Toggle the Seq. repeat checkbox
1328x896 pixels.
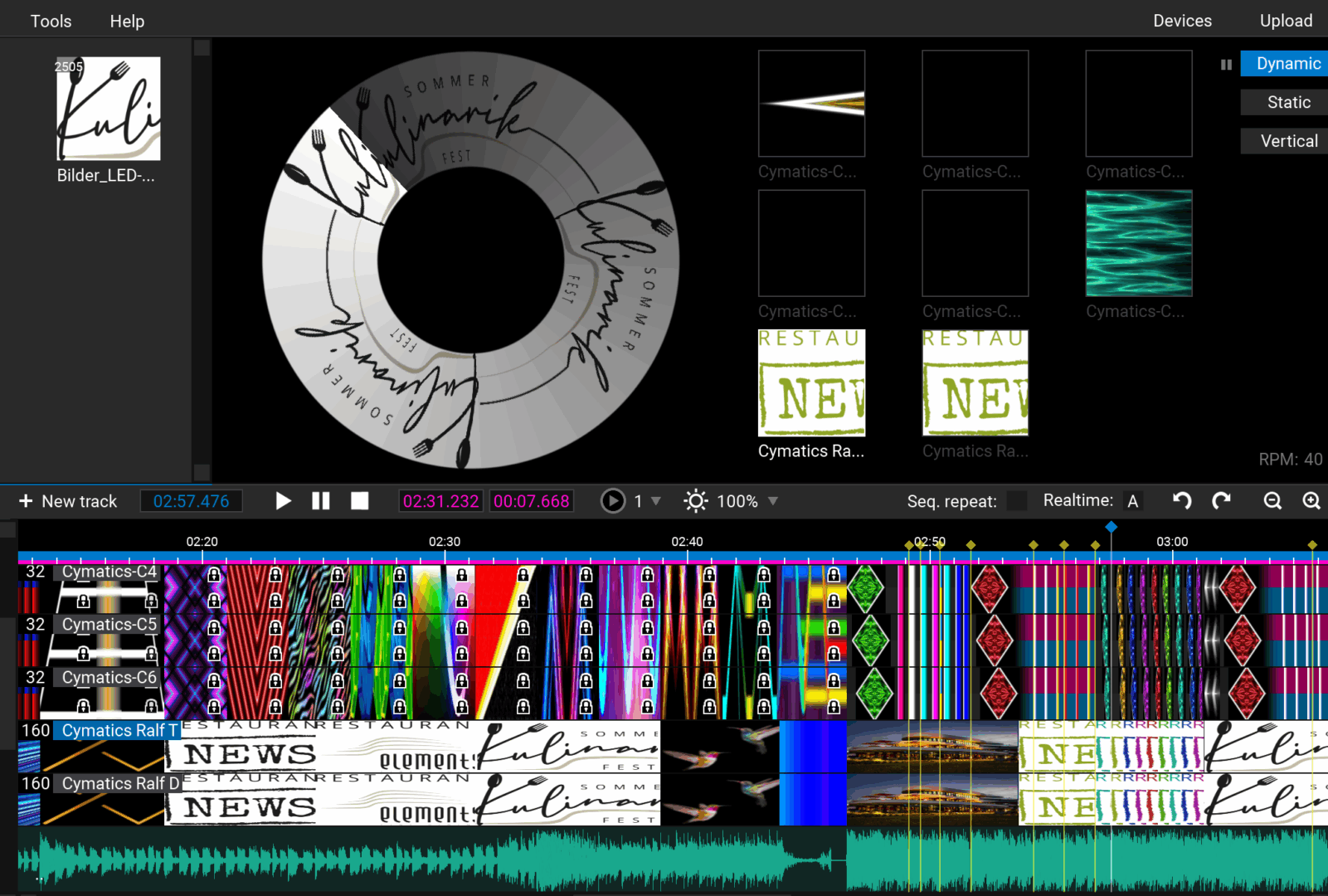(1016, 501)
